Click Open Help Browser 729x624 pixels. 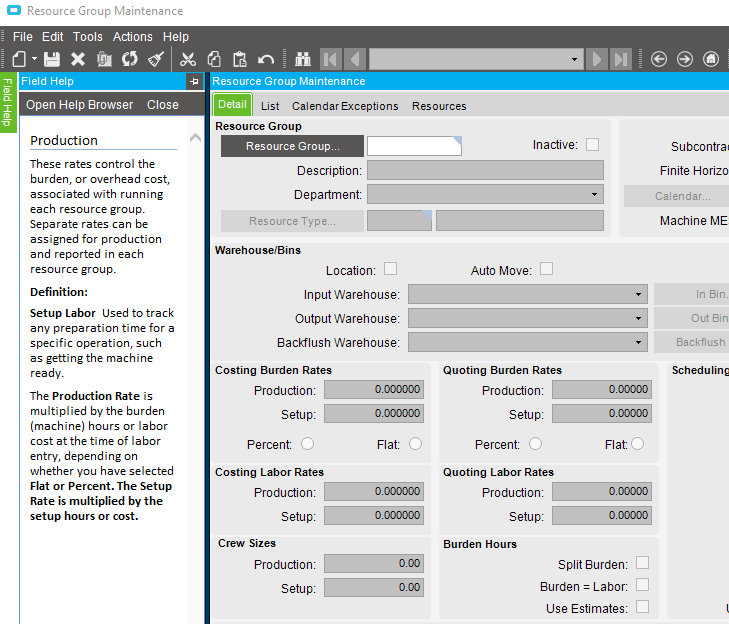(x=80, y=105)
